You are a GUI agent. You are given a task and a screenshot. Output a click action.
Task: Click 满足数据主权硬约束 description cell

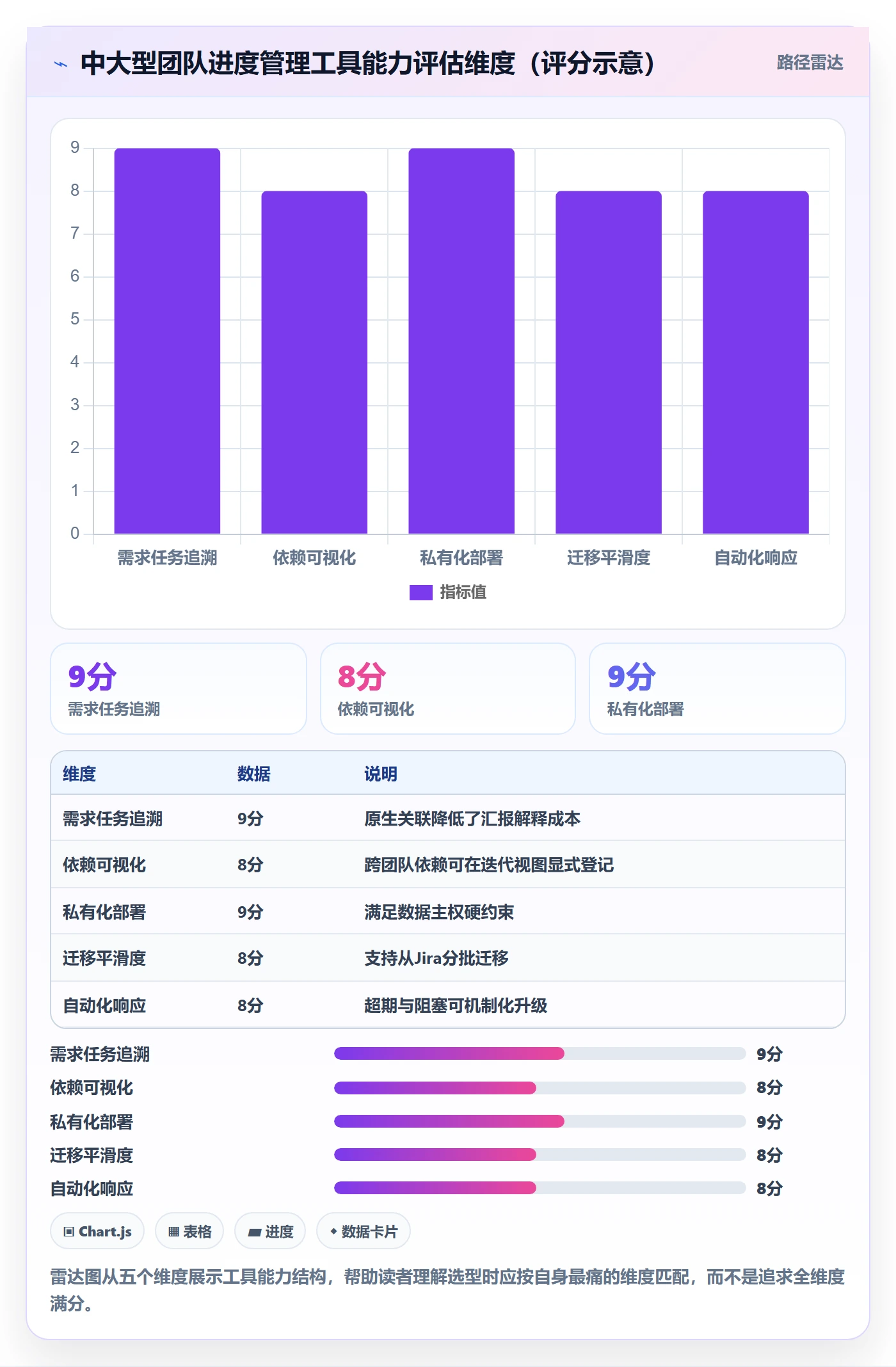pyautogui.click(x=439, y=912)
